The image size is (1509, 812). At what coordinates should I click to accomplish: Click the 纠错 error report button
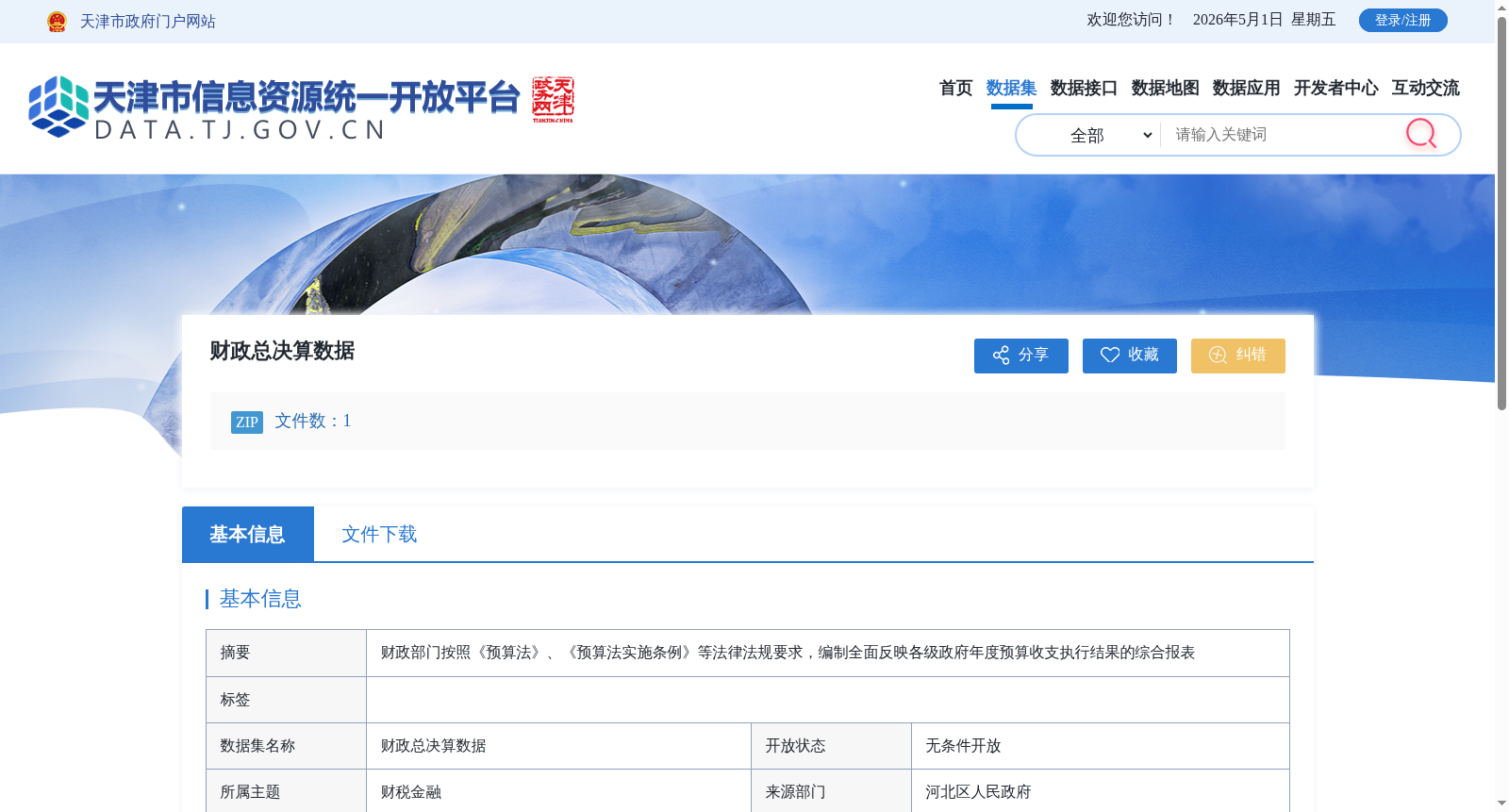pyautogui.click(x=1237, y=356)
